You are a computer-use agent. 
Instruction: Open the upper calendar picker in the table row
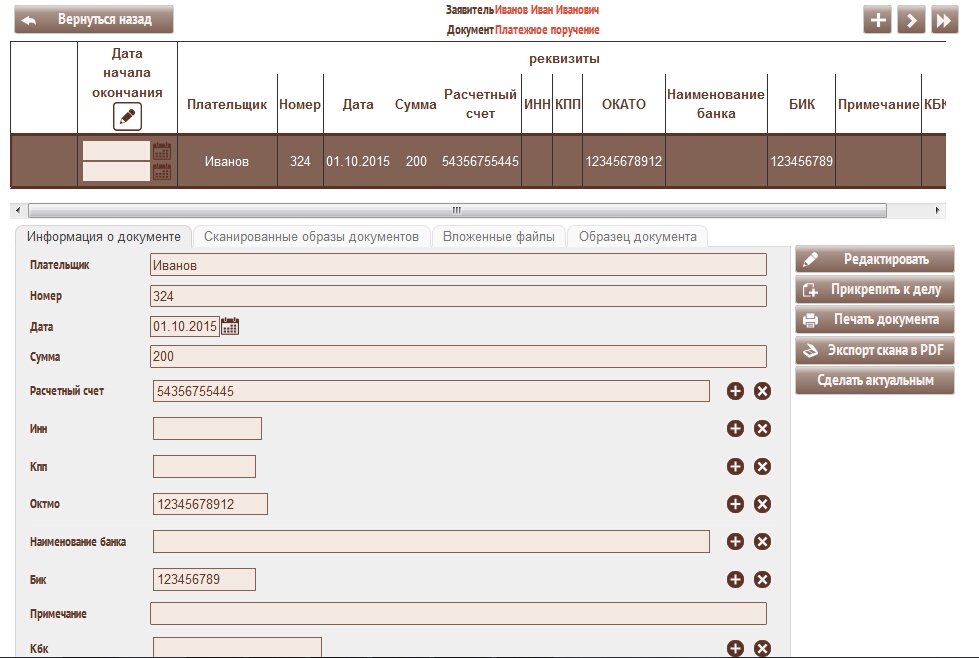[x=161, y=151]
